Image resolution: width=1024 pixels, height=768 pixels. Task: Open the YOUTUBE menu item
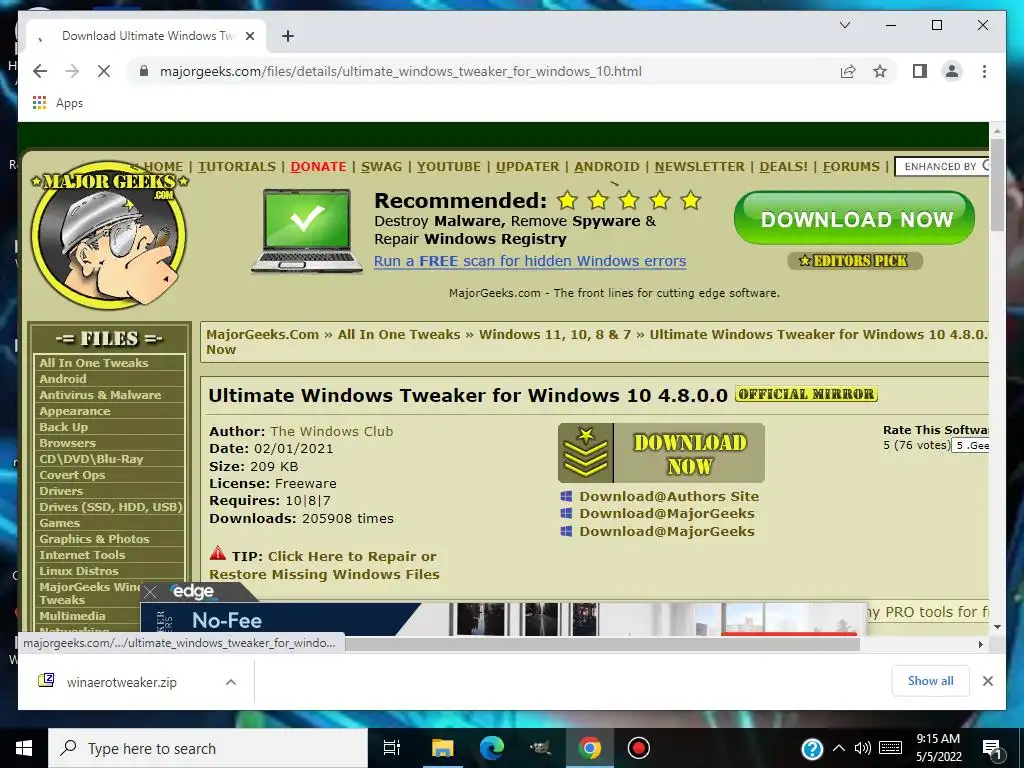point(449,167)
